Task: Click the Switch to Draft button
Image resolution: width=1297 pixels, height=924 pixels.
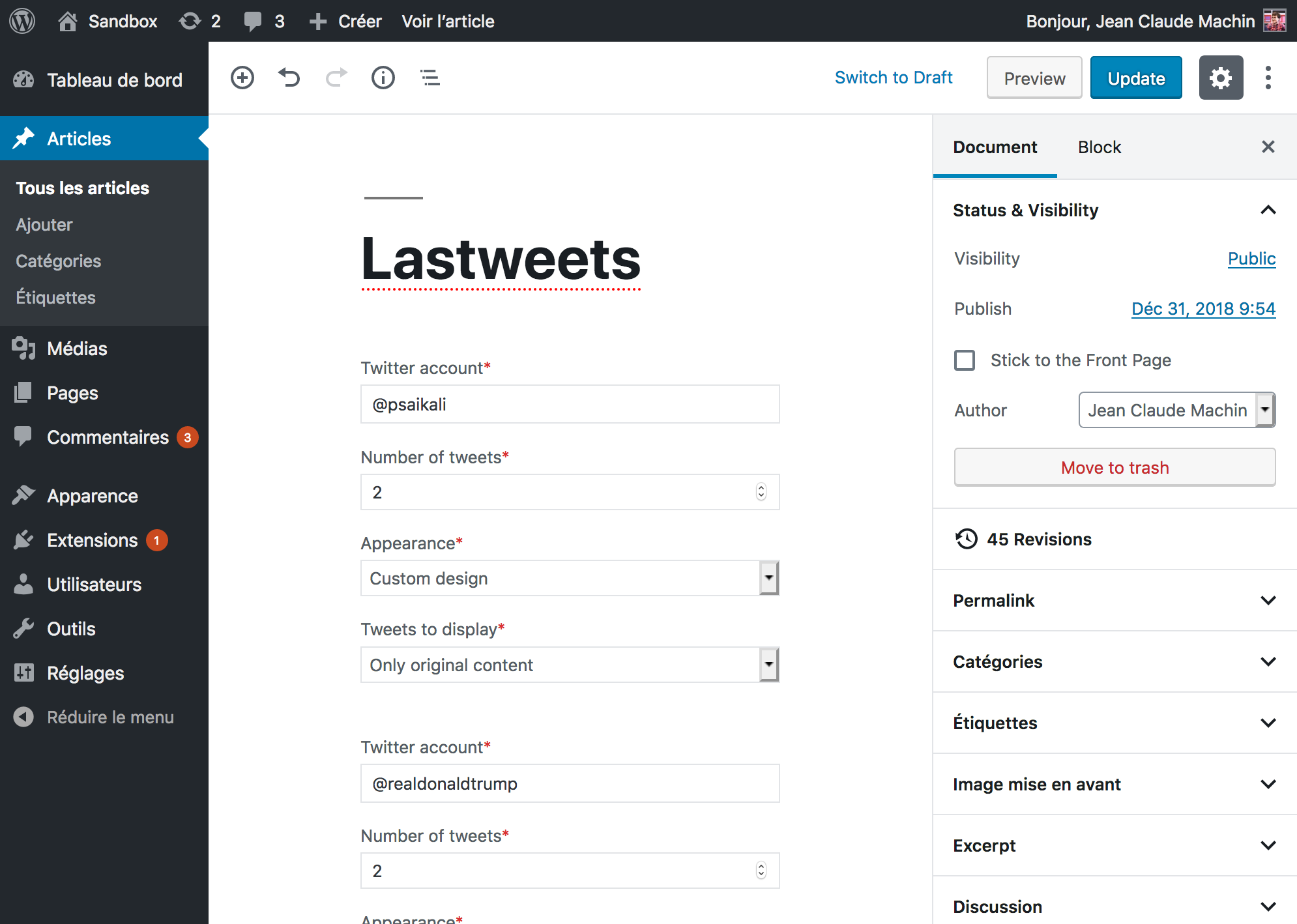Action: click(x=892, y=77)
